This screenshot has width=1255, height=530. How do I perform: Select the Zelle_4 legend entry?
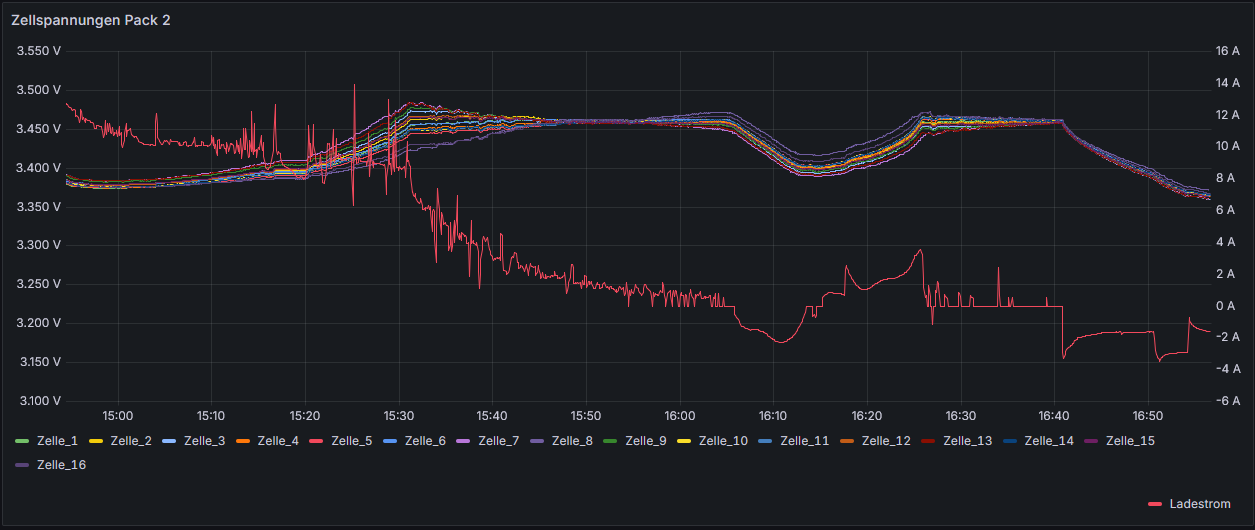tap(278, 440)
